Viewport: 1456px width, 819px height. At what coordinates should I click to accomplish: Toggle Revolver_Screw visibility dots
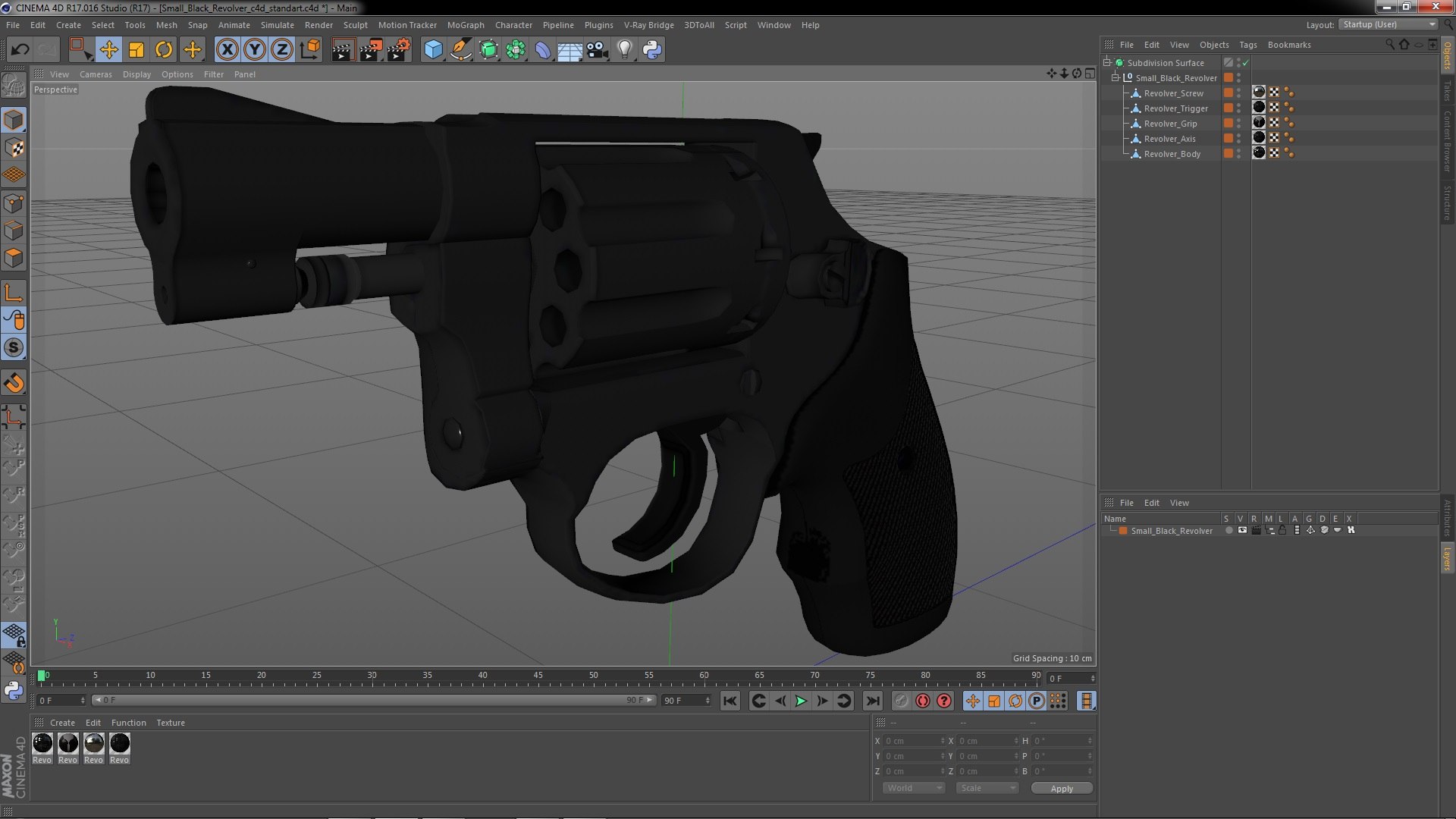(x=1239, y=93)
